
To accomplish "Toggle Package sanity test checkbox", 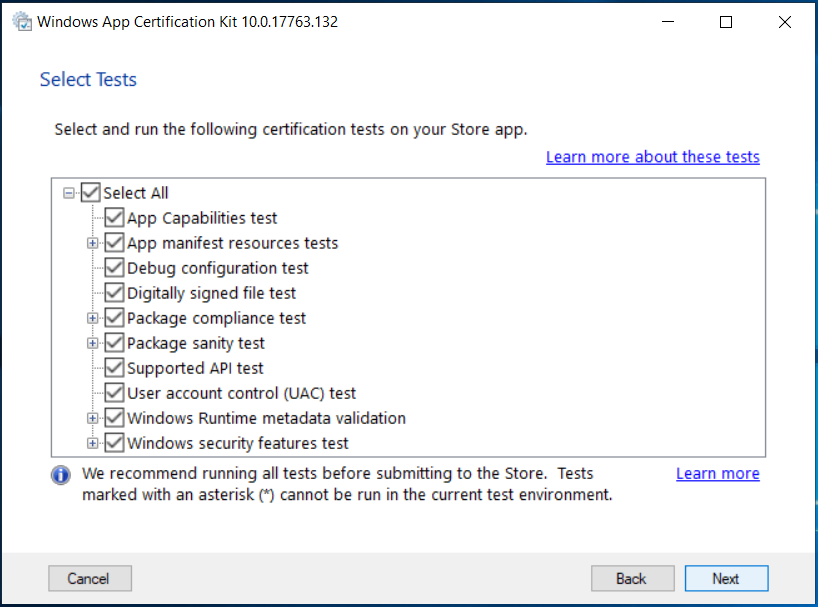I will coord(114,343).
